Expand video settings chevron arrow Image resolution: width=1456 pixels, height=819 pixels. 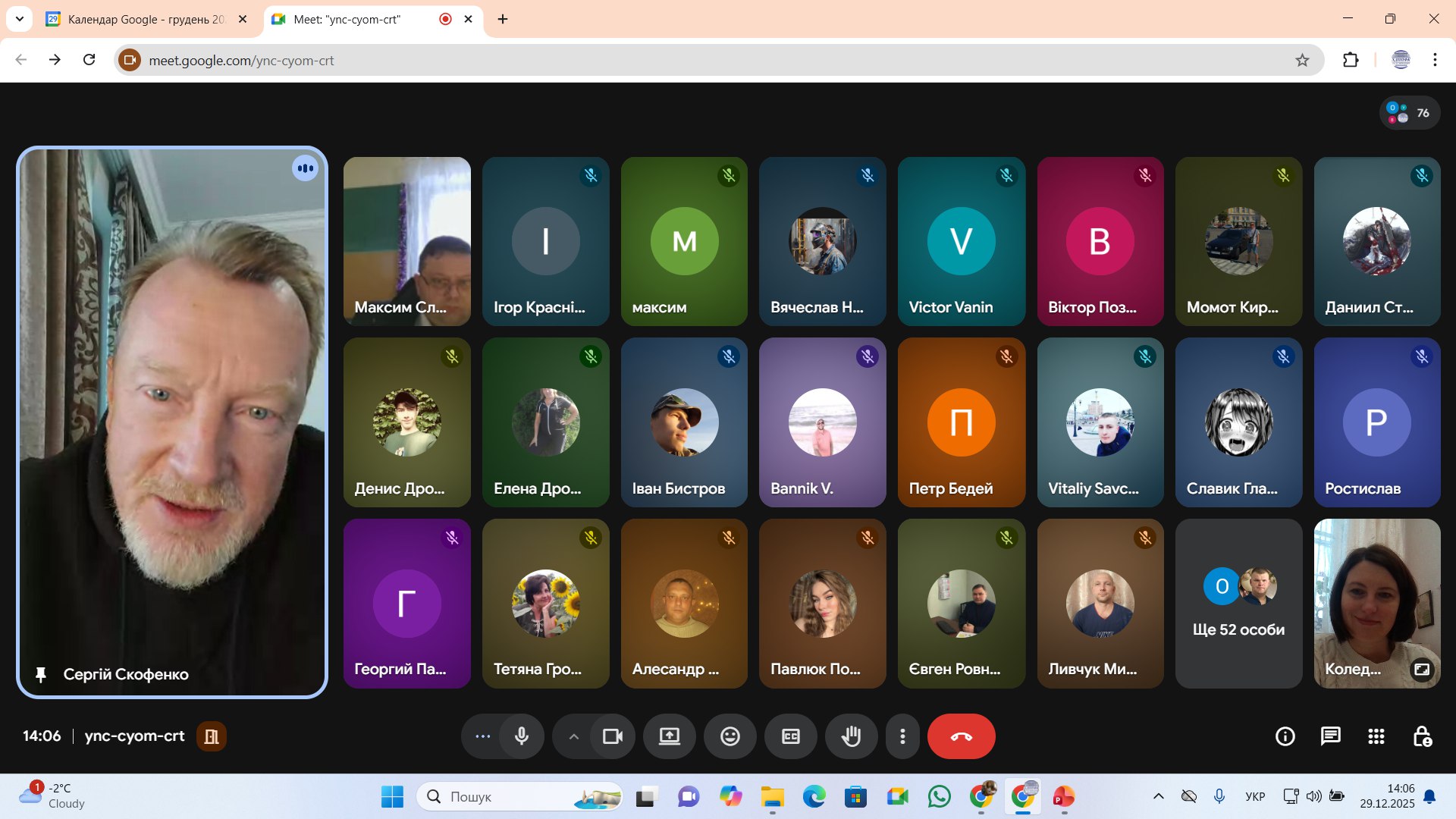tap(574, 736)
